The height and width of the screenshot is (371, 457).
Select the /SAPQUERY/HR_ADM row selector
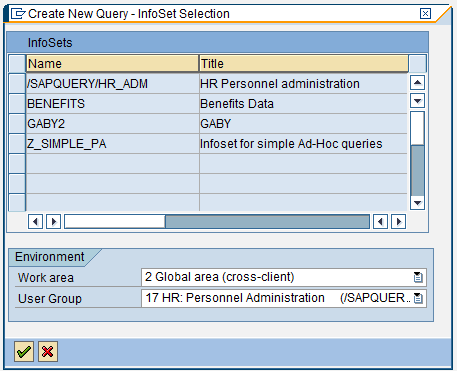pos(17,83)
